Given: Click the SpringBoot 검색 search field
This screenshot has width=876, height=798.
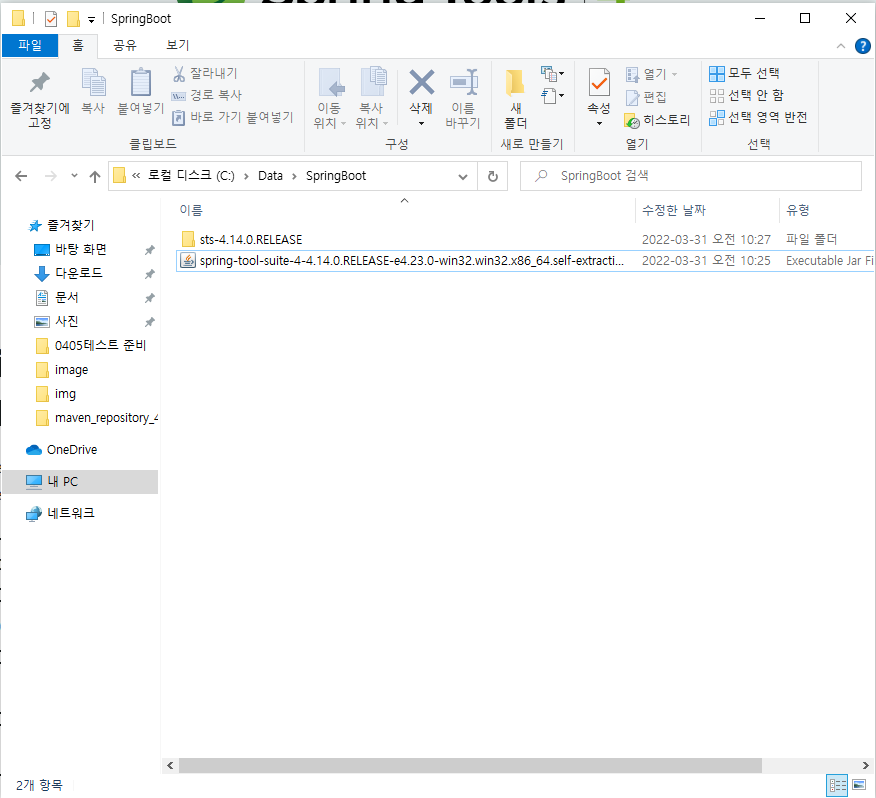Looking at the screenshot, I should pos(691,176).
